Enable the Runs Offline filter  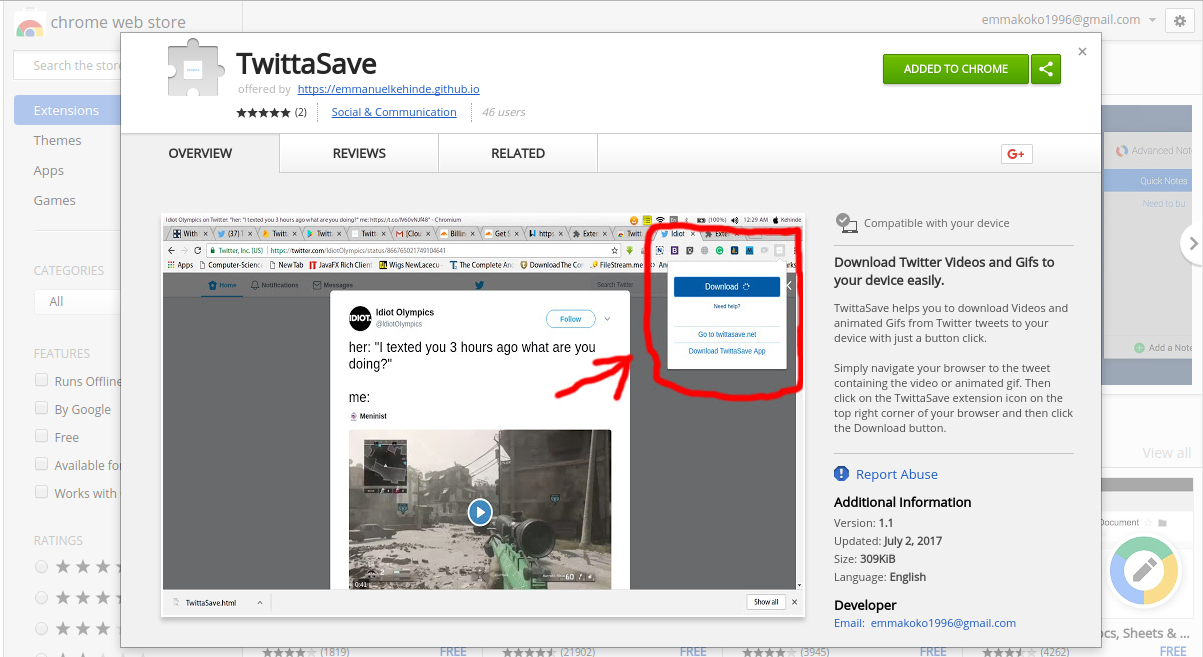coord(41,381)
